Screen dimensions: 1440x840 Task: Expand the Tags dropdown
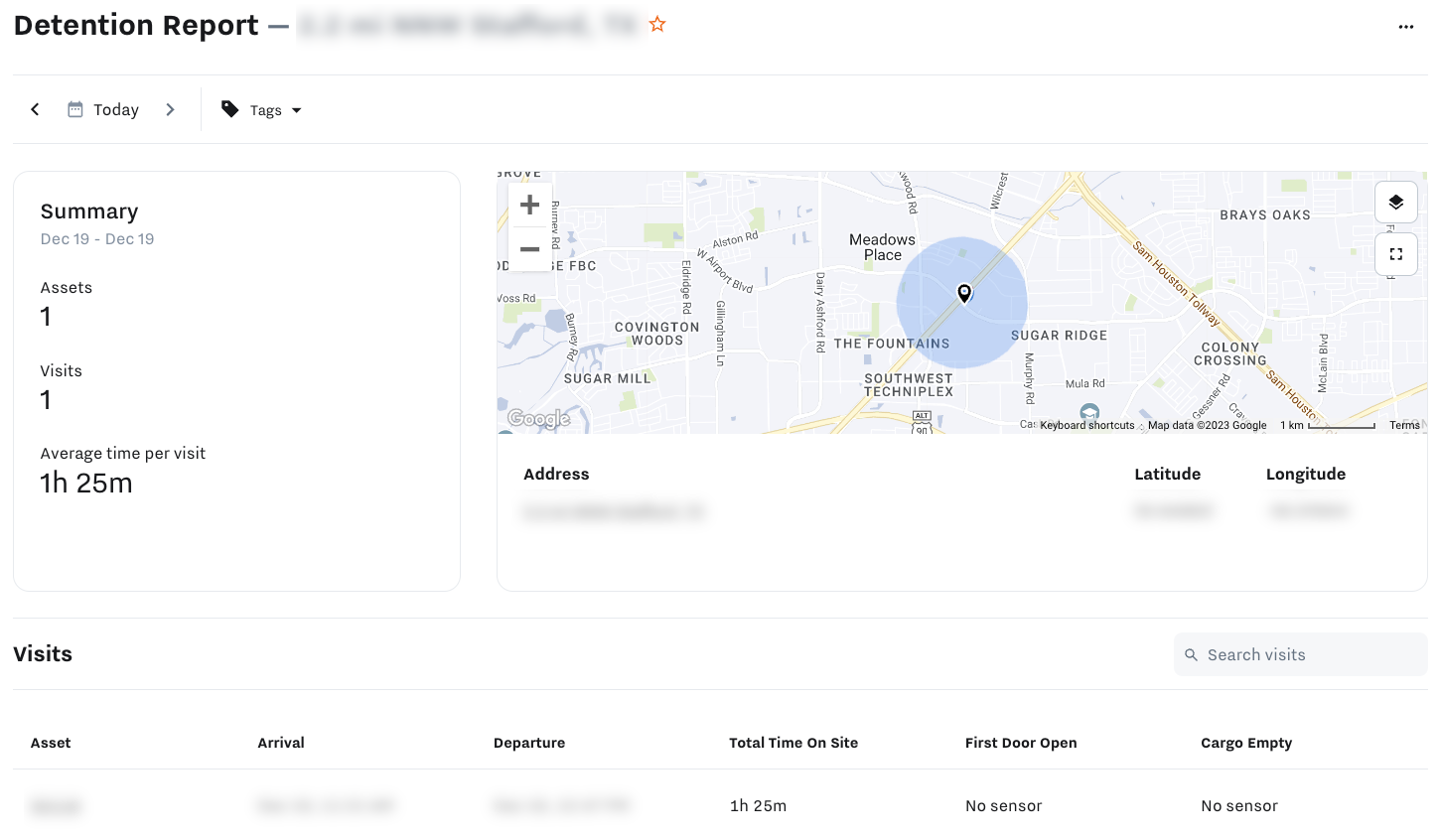click(261, 109)
